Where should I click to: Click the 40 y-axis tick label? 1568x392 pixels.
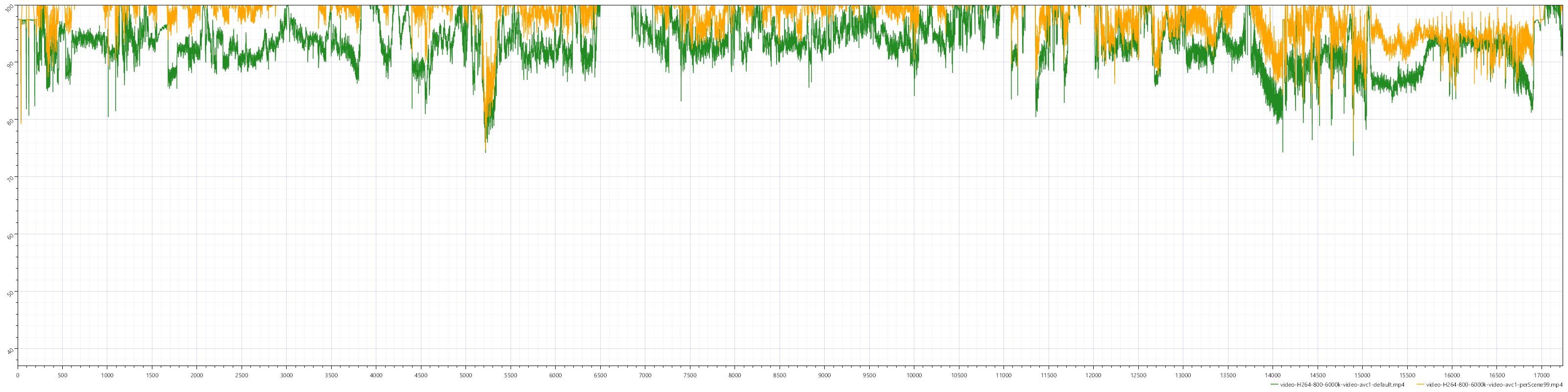(10, 349)
